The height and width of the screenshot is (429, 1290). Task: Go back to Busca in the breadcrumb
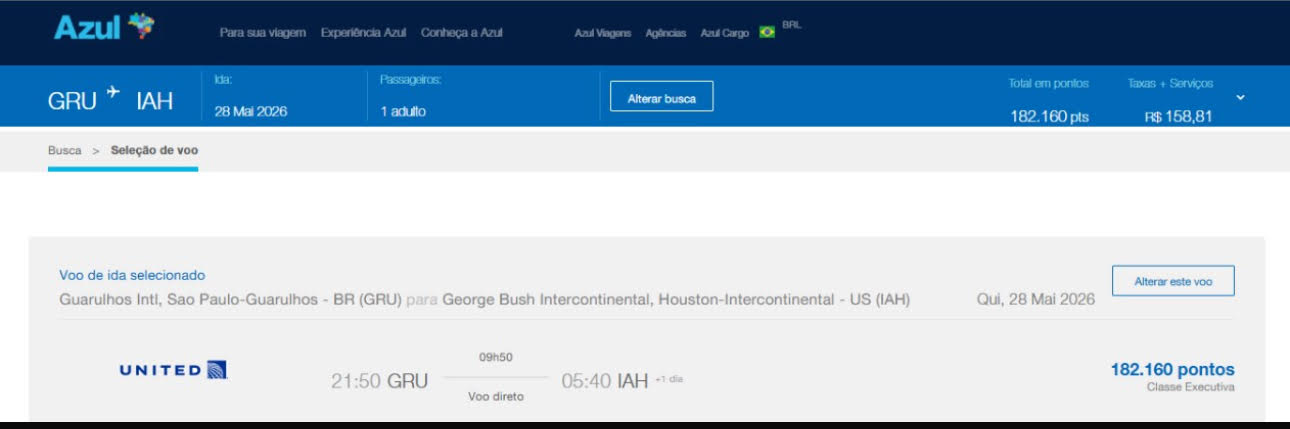tap(65, 151)
